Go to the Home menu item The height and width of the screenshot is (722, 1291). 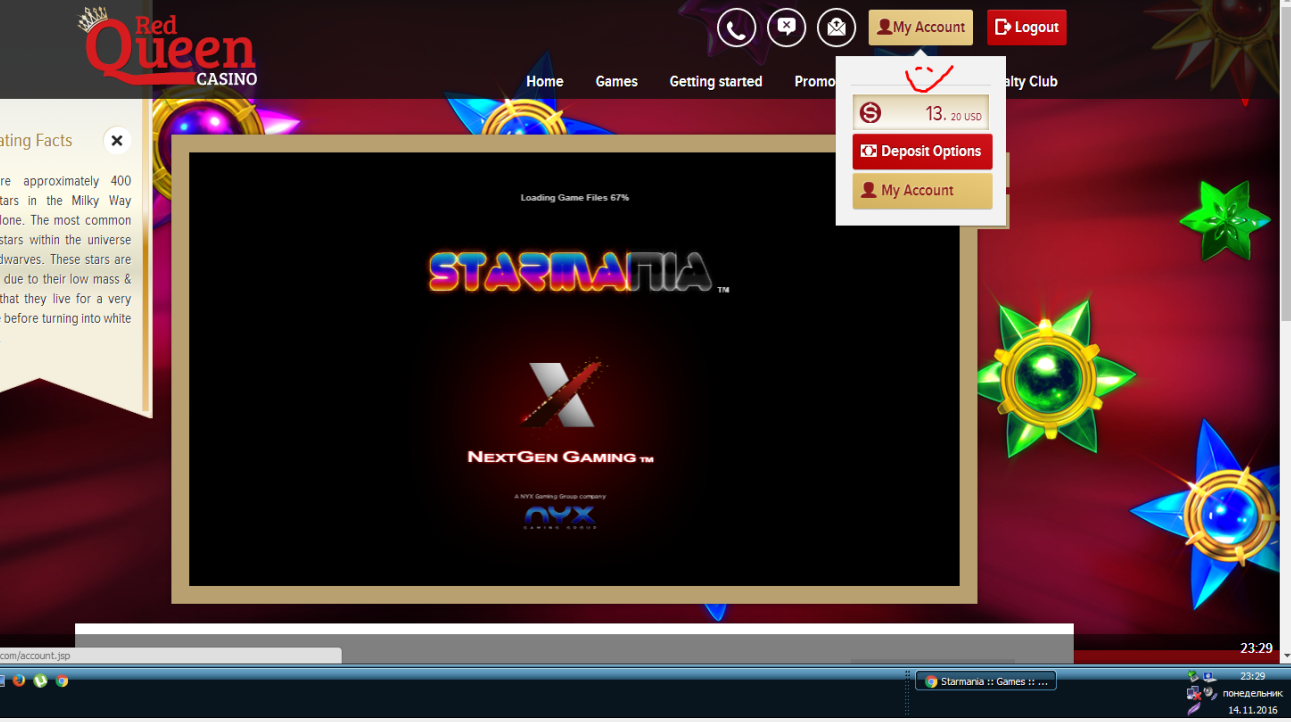pos(544,82)
